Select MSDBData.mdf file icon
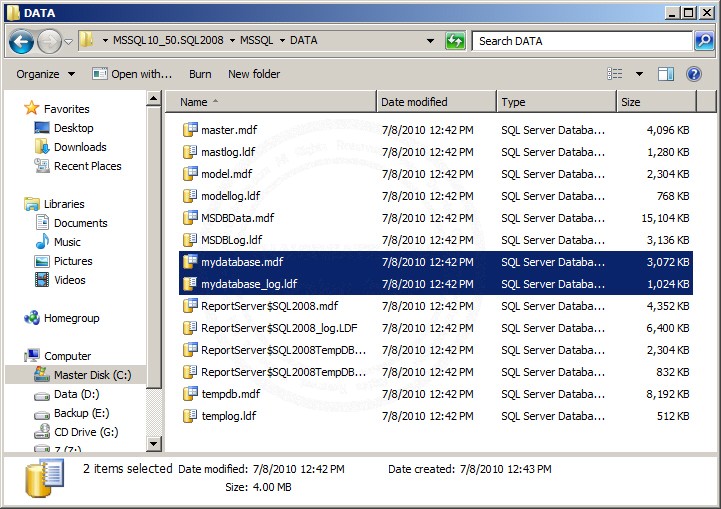This screenshot has height=509, width=721. pyautogui.click(x=190, y=218)
